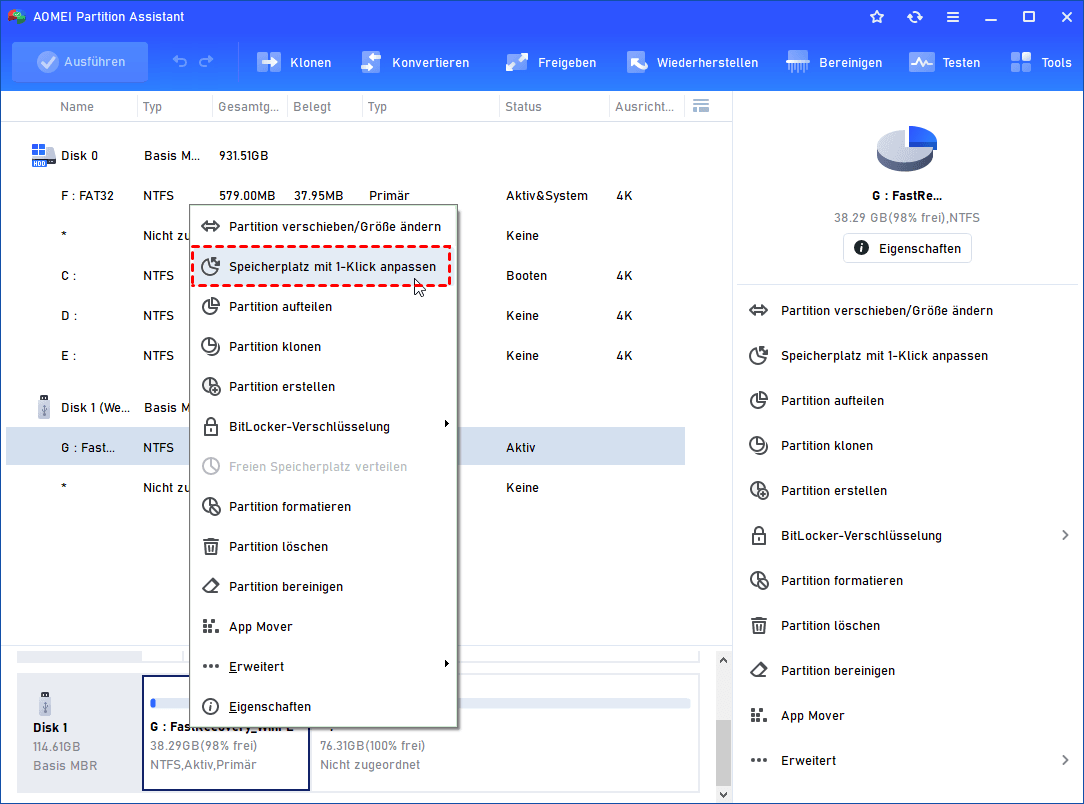
Task: Open the Tools toolbar menu
Action: [1040, 62]
